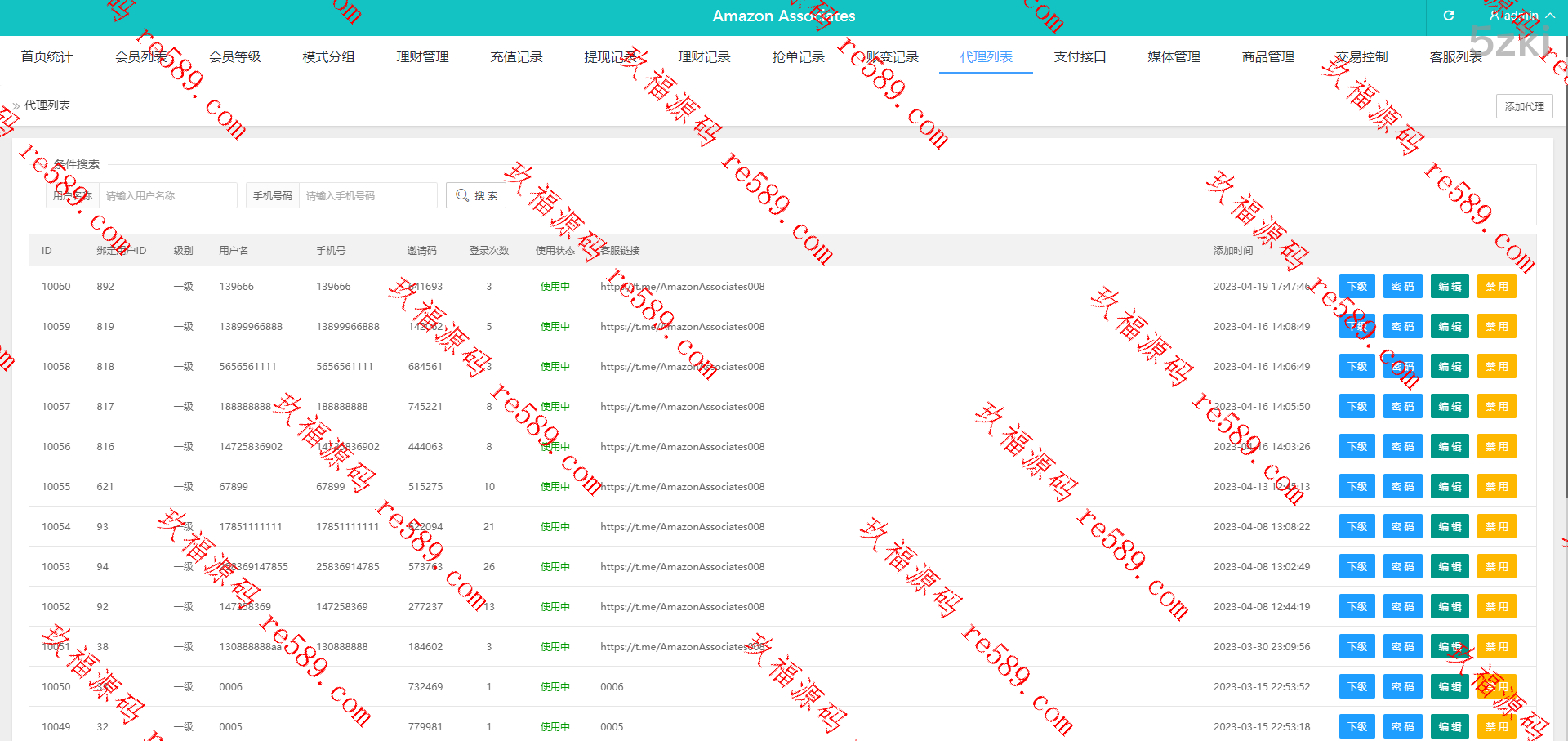The height and width of the screenshot is (741, 1568).
Task: Go to the 首页统计 tab
Action: tap(47, 56)
